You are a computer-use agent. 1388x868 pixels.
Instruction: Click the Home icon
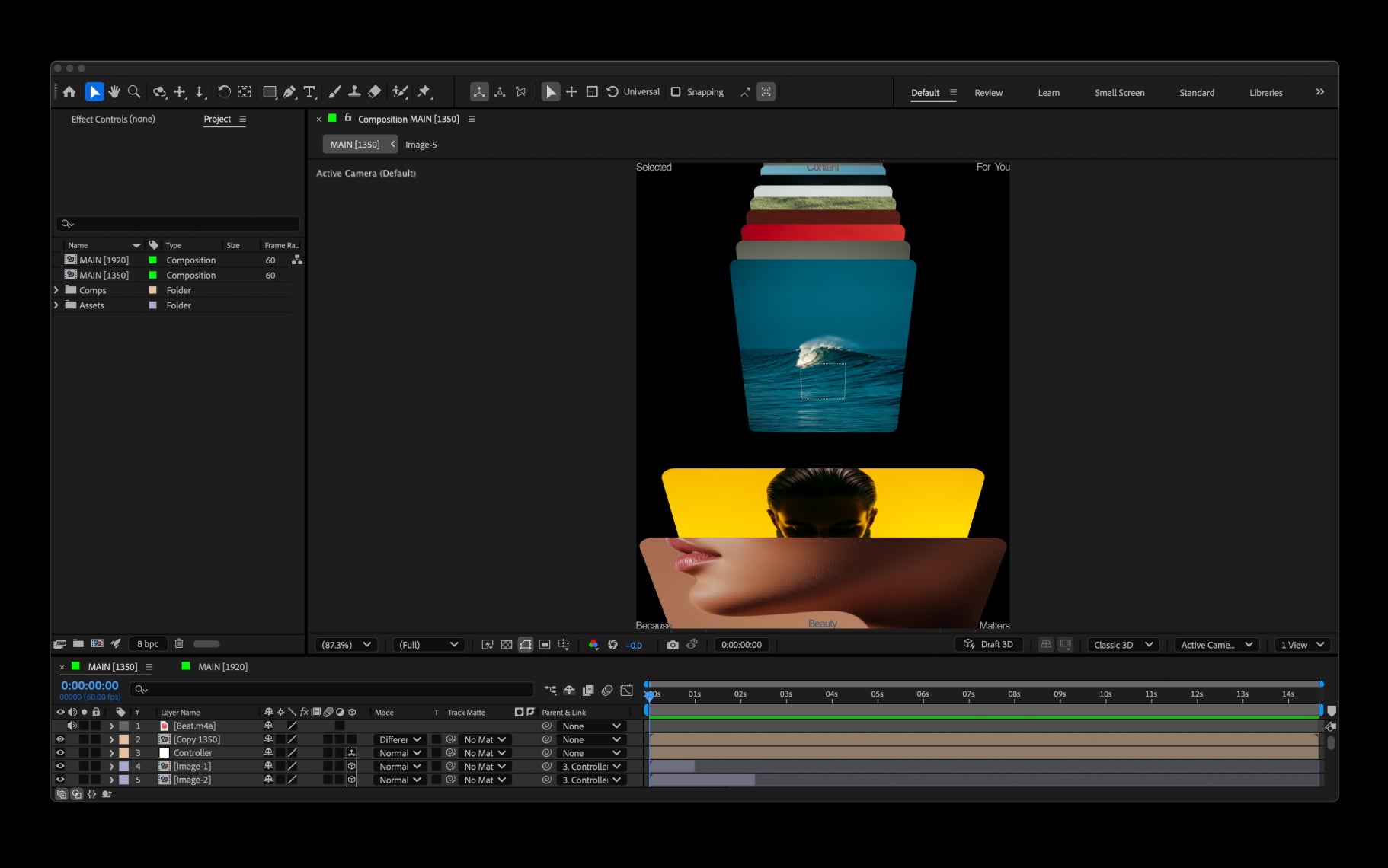69,92
